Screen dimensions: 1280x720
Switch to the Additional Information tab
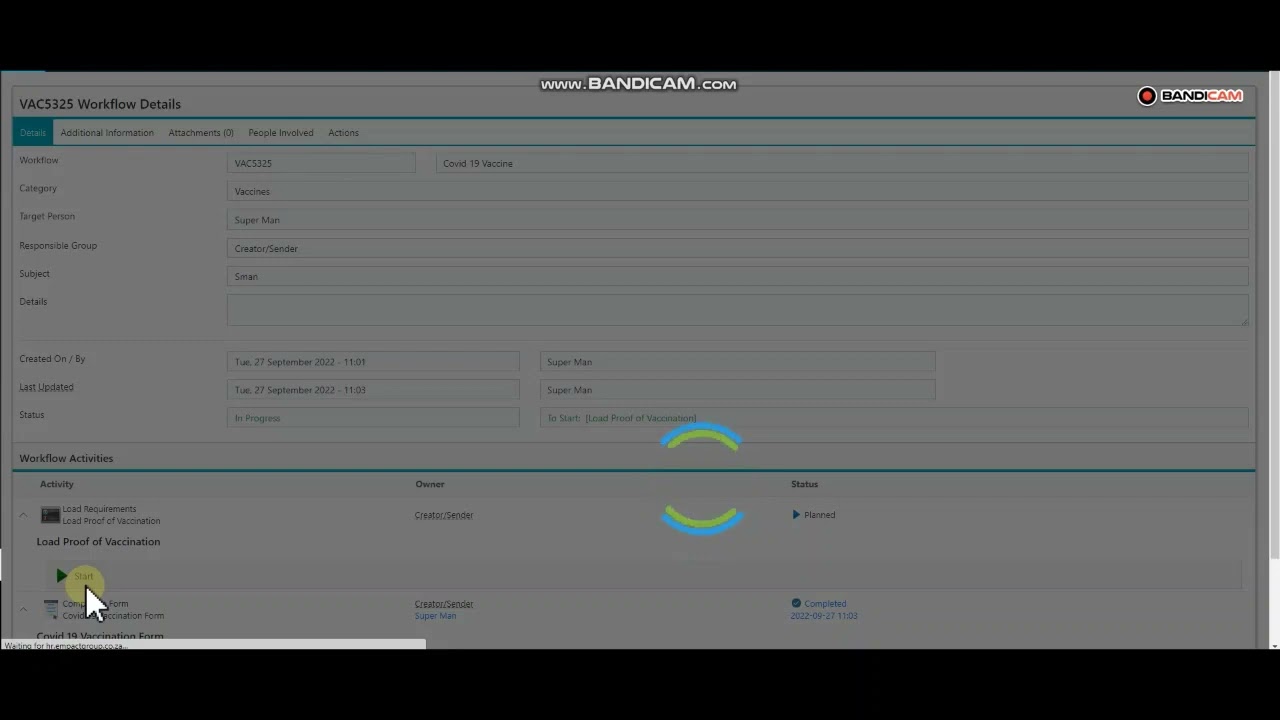107,132
